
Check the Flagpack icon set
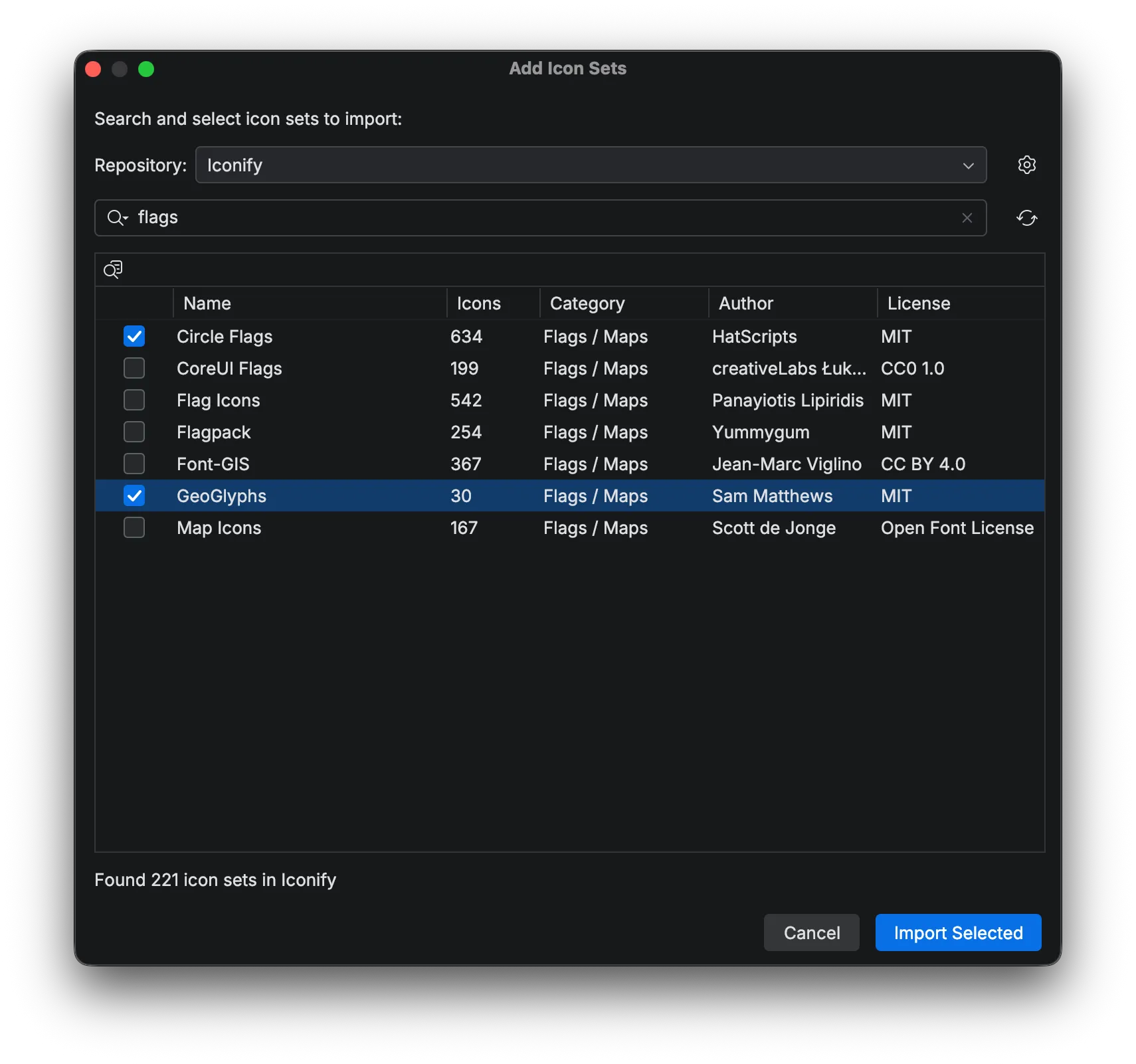tap(134, 432)
